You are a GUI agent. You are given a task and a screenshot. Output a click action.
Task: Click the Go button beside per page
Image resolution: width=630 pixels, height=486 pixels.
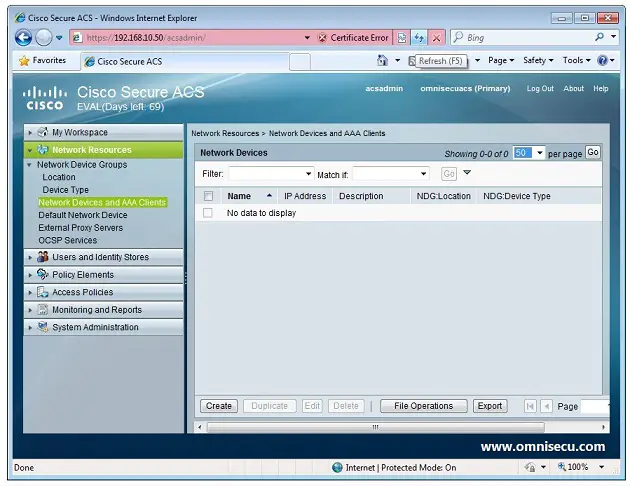[593, 152]
